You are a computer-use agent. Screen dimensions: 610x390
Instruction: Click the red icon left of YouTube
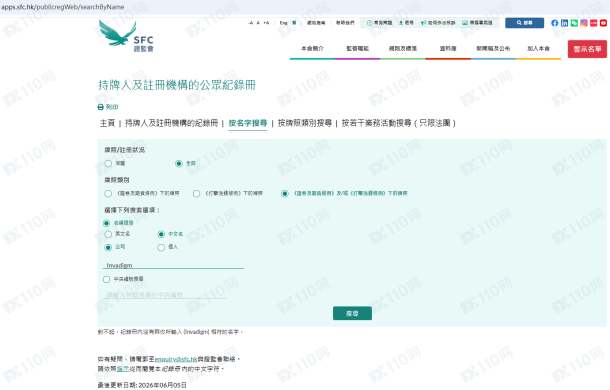tap(594, 23)
